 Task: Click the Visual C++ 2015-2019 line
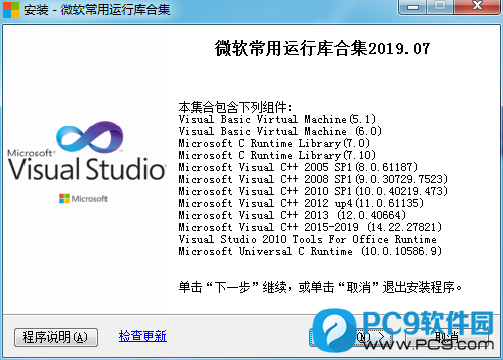click(x=310, y=227)
